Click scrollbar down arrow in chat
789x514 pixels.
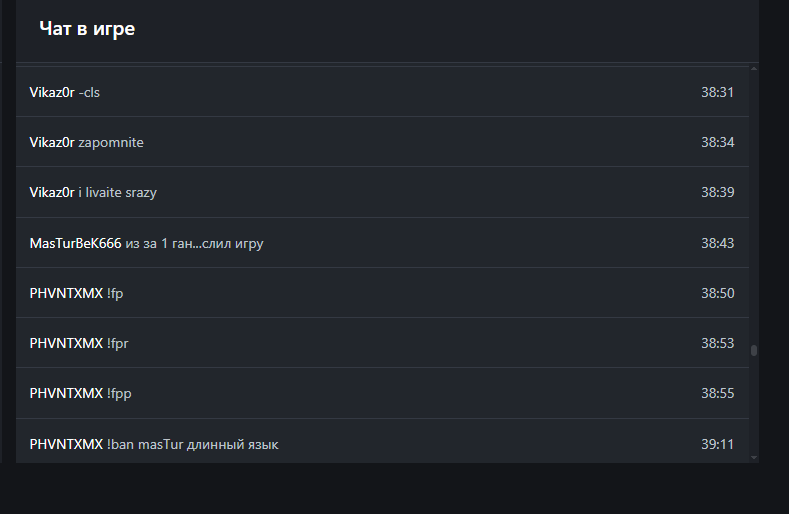tap(754, 457)
